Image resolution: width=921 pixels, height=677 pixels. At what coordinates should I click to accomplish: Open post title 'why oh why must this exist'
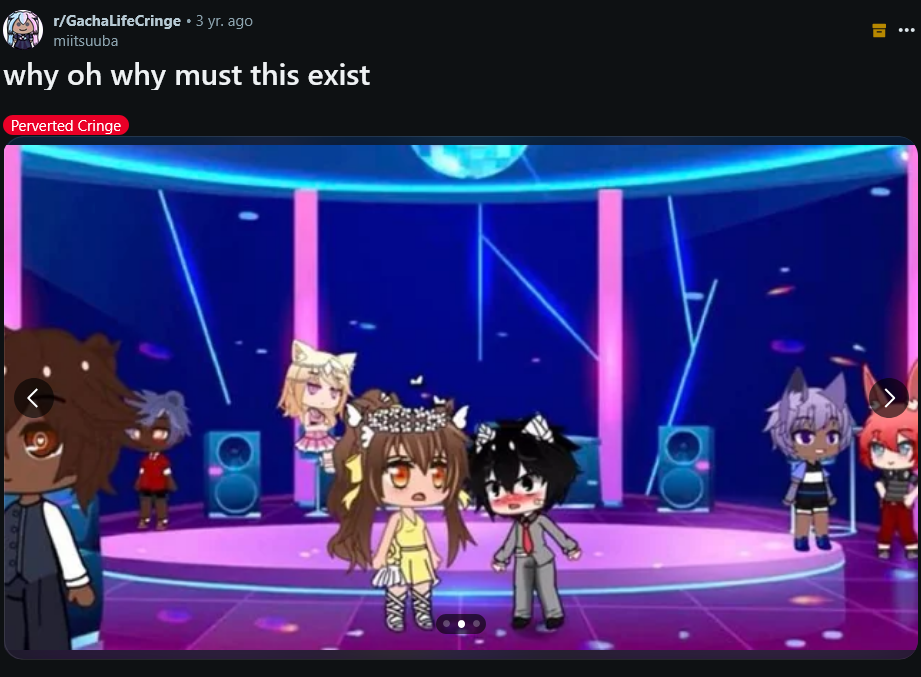click(x=187, y=75)
